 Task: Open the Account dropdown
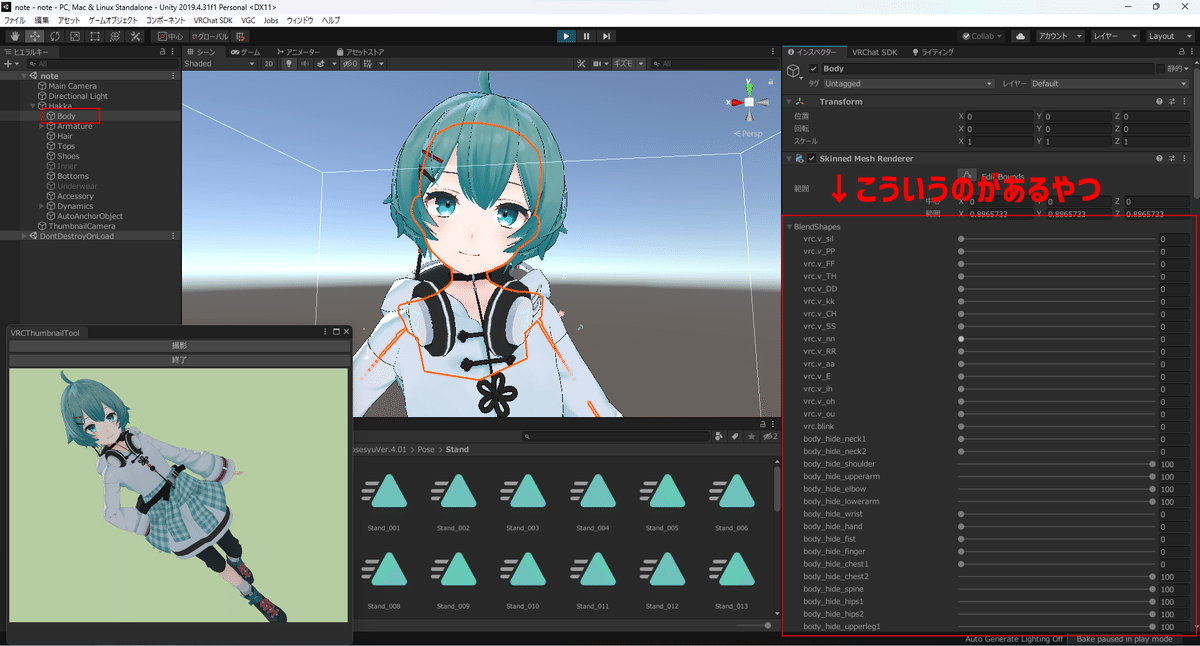click(x=1060, y=36)
